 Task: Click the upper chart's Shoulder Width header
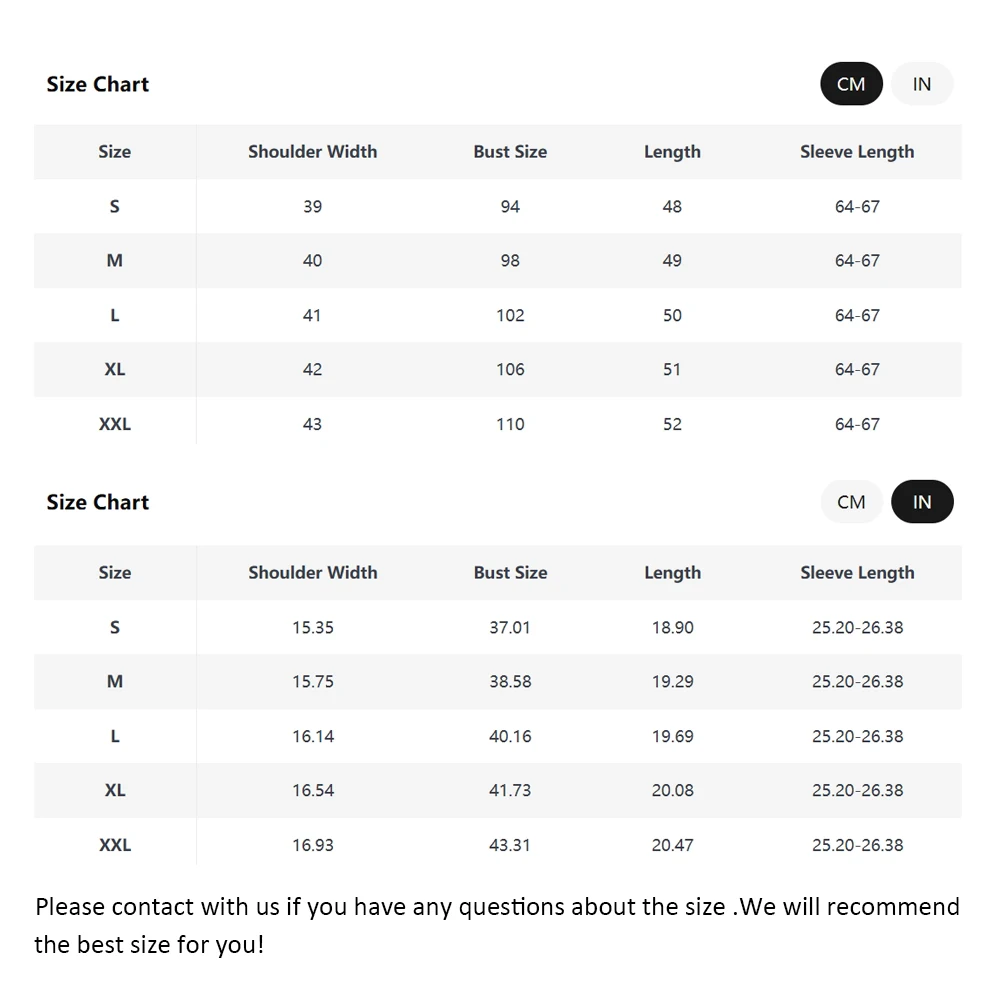point(313,152)
